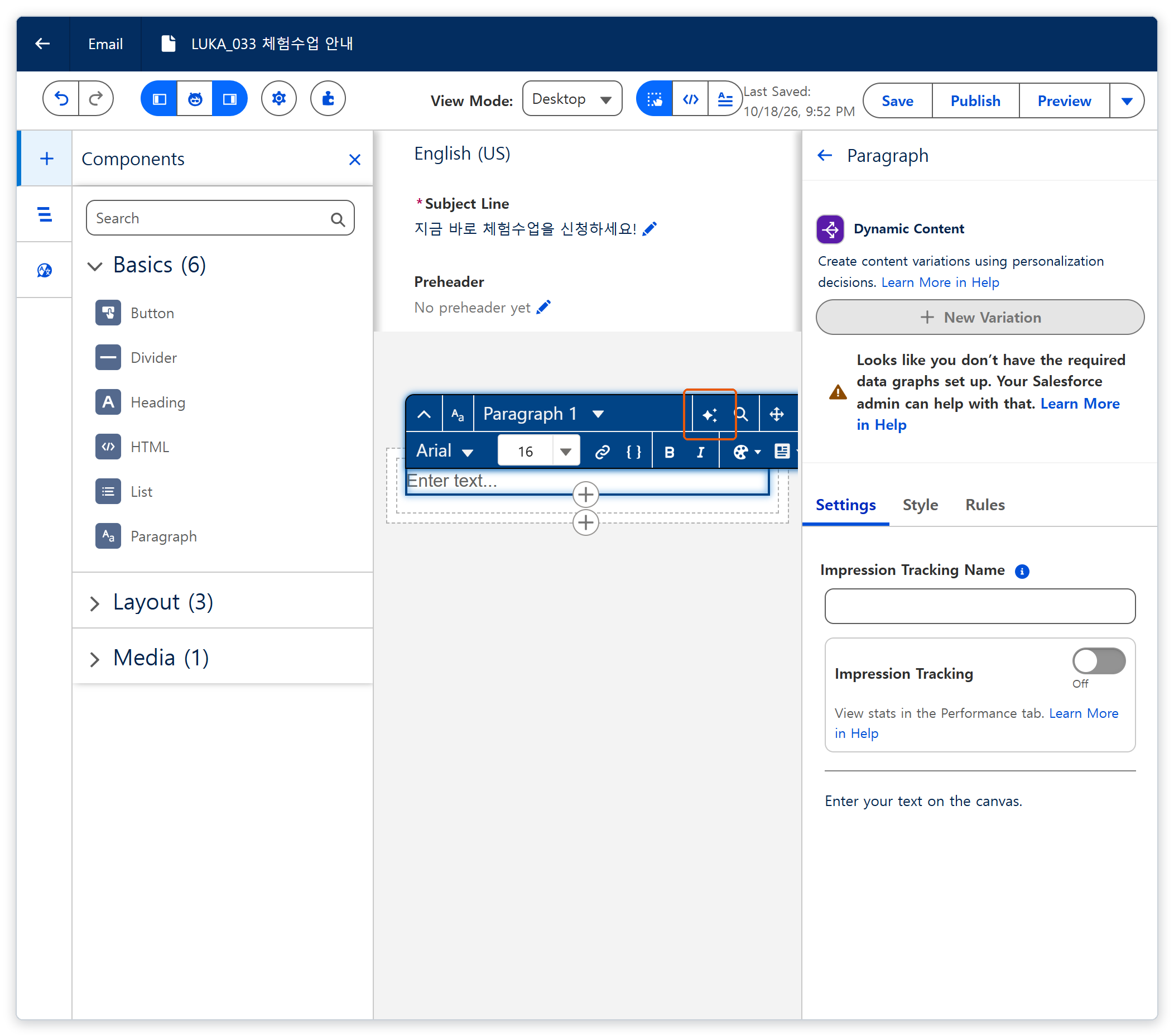Viewport: 1174px width, 1036px height.
Task: Open the plus add-components sidebar tab
Action: coord(46,158)
